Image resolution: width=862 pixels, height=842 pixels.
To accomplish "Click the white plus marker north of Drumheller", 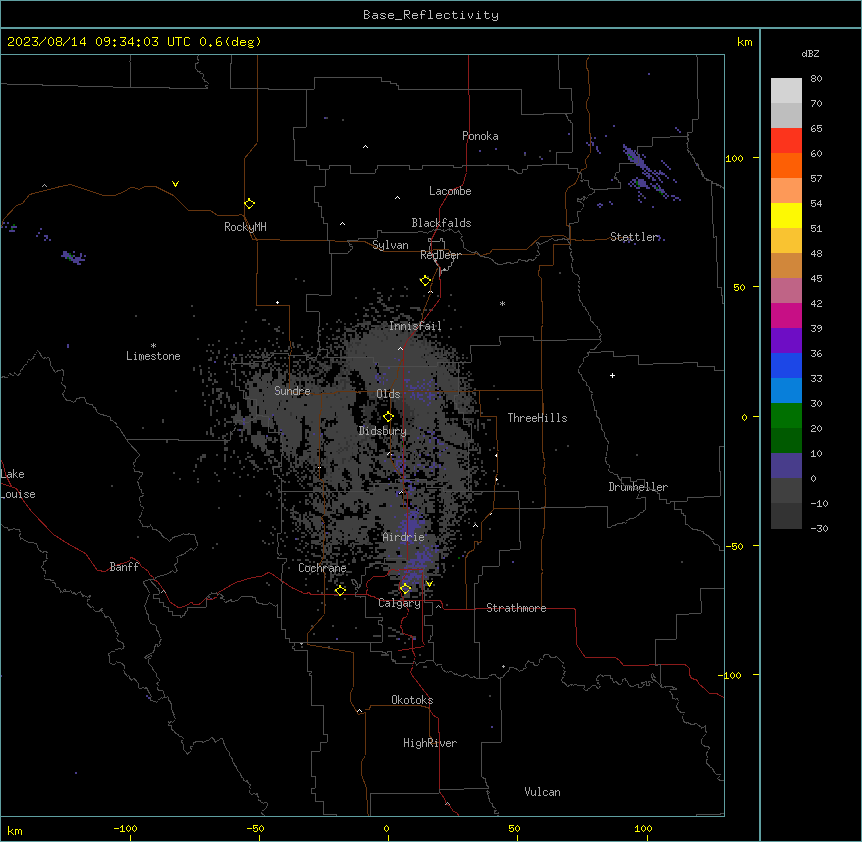I will [x=612, y=375].
